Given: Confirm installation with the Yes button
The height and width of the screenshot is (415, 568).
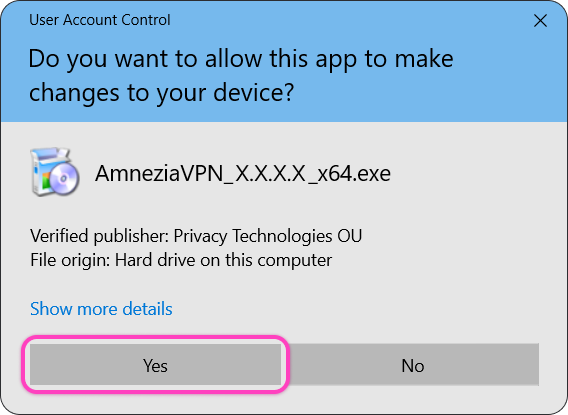Looking at the screenshot, I should (155, 364).
